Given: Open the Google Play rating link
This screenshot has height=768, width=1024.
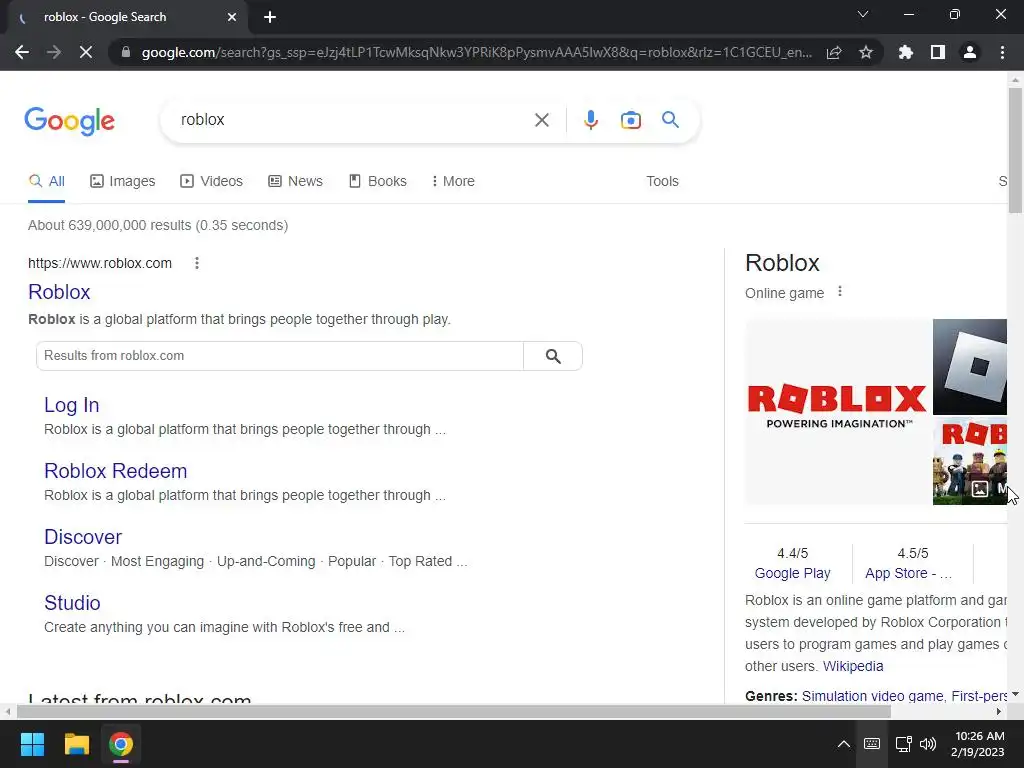Looking at the screenshot, I should pyautogui.click(x=792, y=573).
